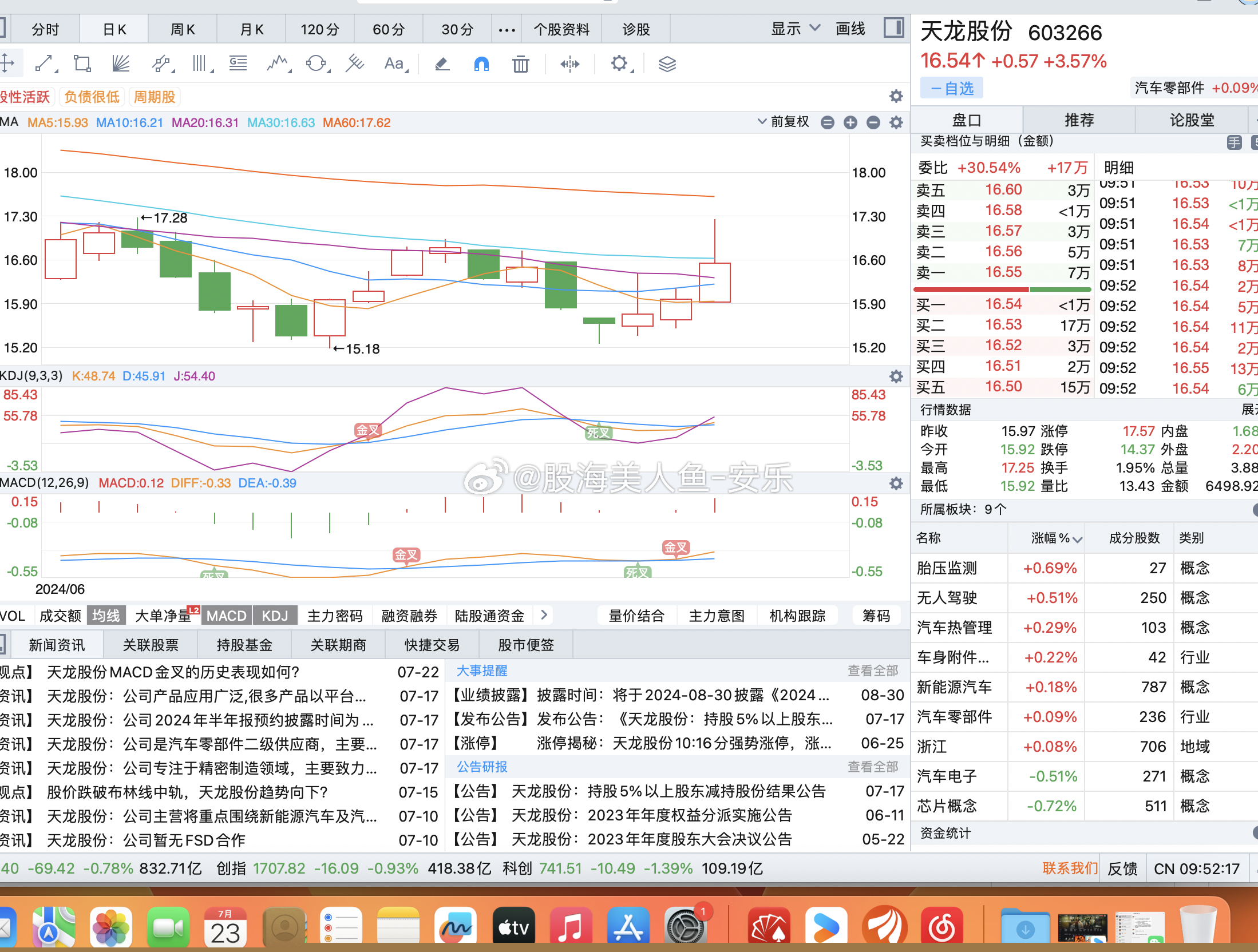The height and width of the screenshot is (952, 1258).
Task: Click 查看全部 beside 大事提醒
Action: click(873, 671)
